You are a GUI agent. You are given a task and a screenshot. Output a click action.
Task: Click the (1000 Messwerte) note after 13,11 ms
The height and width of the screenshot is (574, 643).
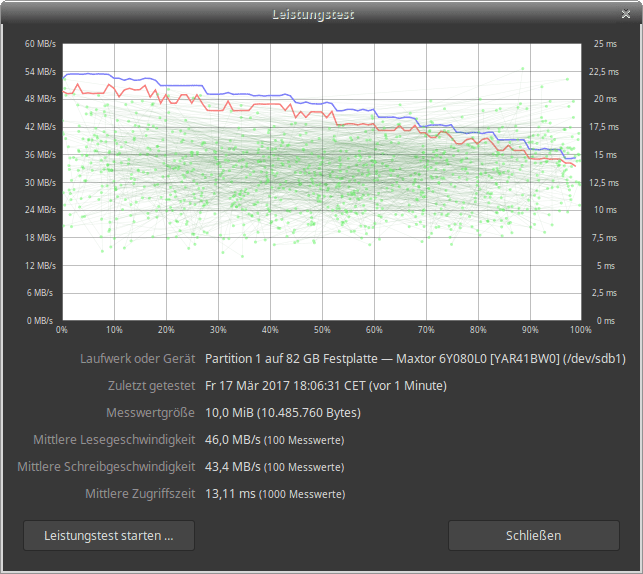(302, 494)
